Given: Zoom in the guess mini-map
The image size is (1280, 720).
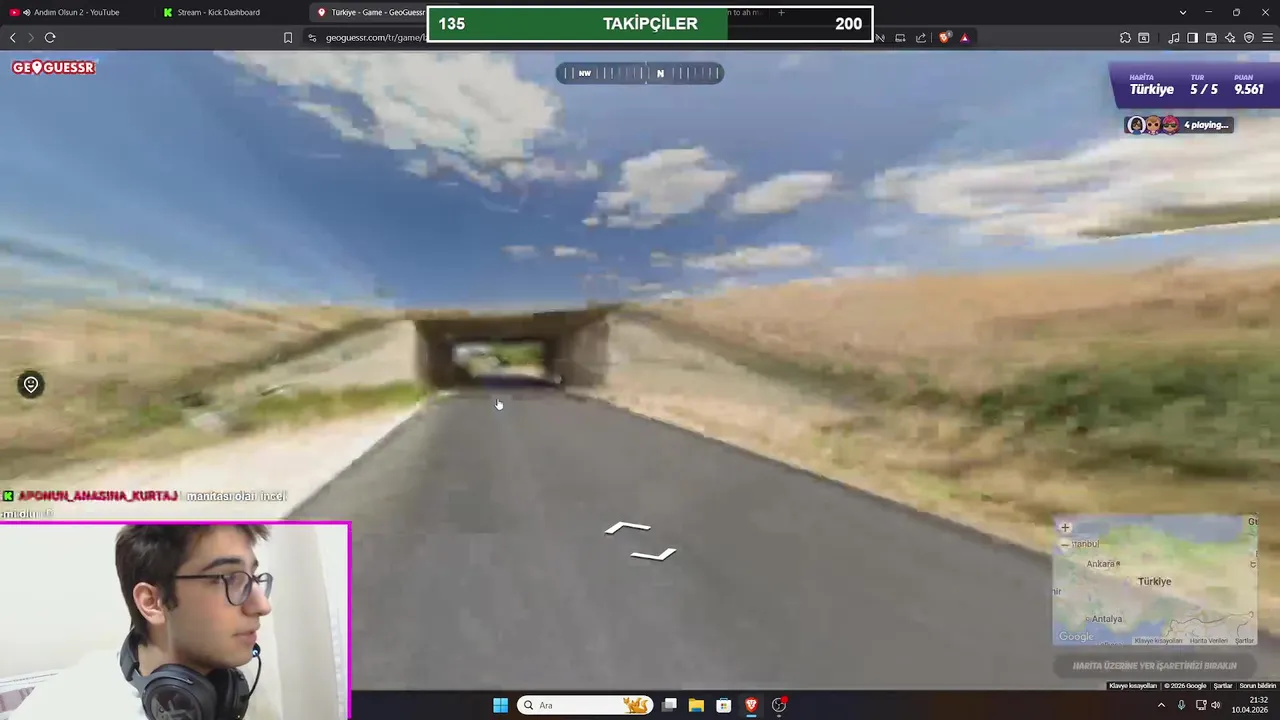Looking at the screenshot, I should pyautogui.click(x=1065, y=528).
